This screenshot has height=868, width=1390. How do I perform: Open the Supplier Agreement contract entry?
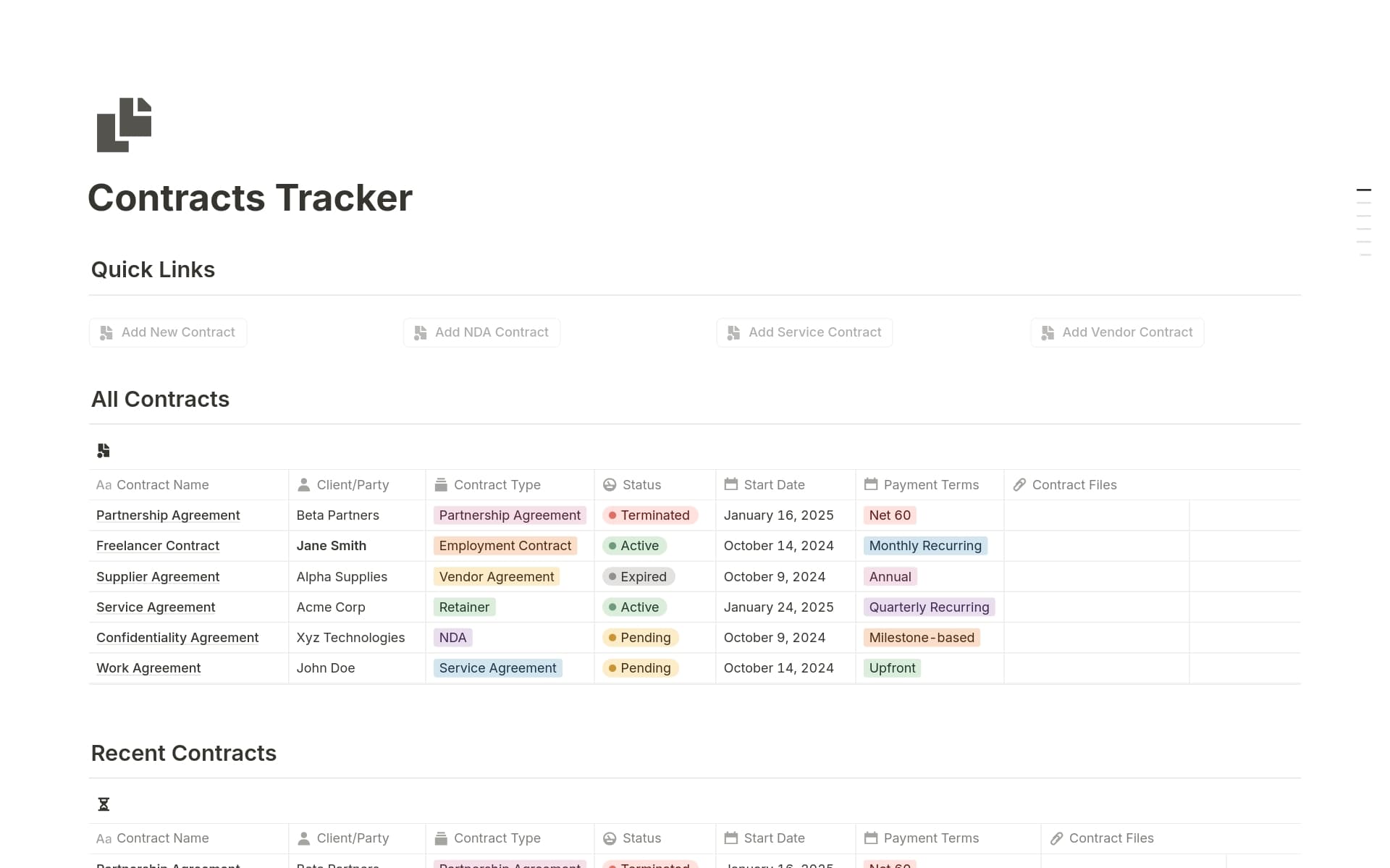tap(158, 576)
